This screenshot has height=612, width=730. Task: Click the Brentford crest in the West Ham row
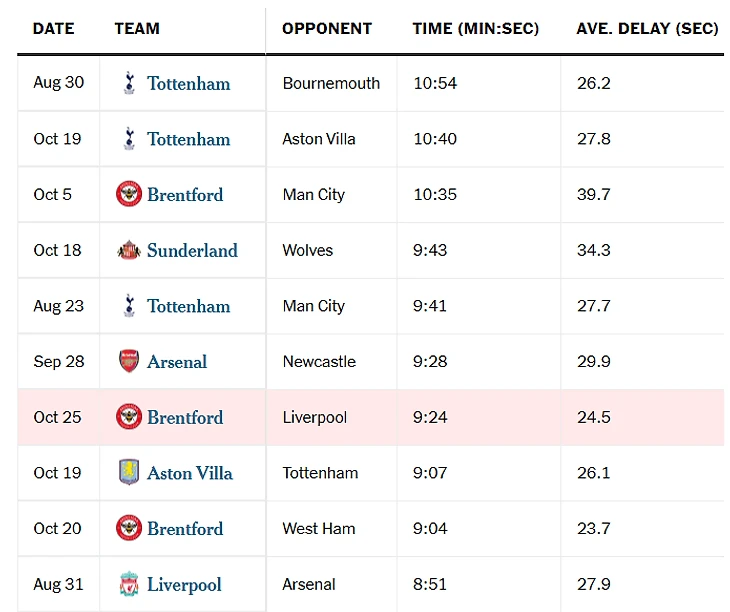129,528
